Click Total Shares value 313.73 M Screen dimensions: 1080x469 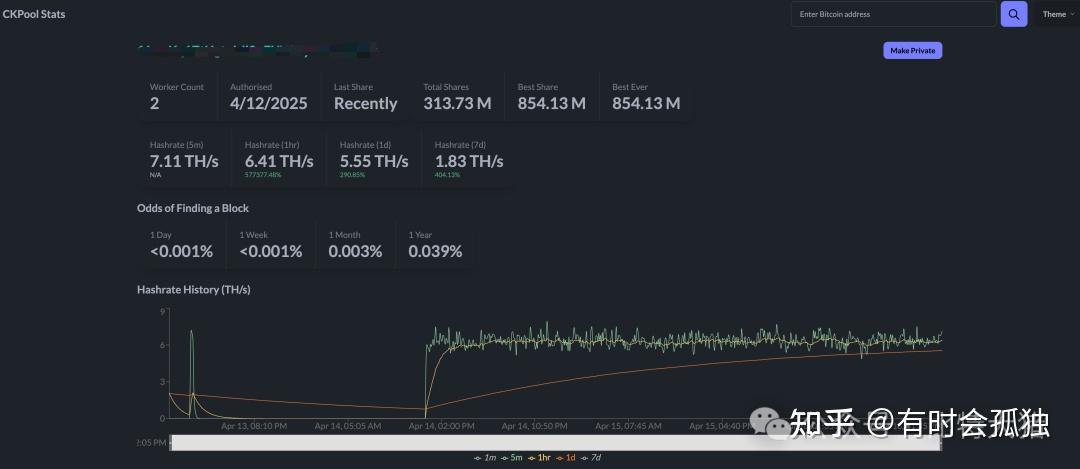point(457,103)
